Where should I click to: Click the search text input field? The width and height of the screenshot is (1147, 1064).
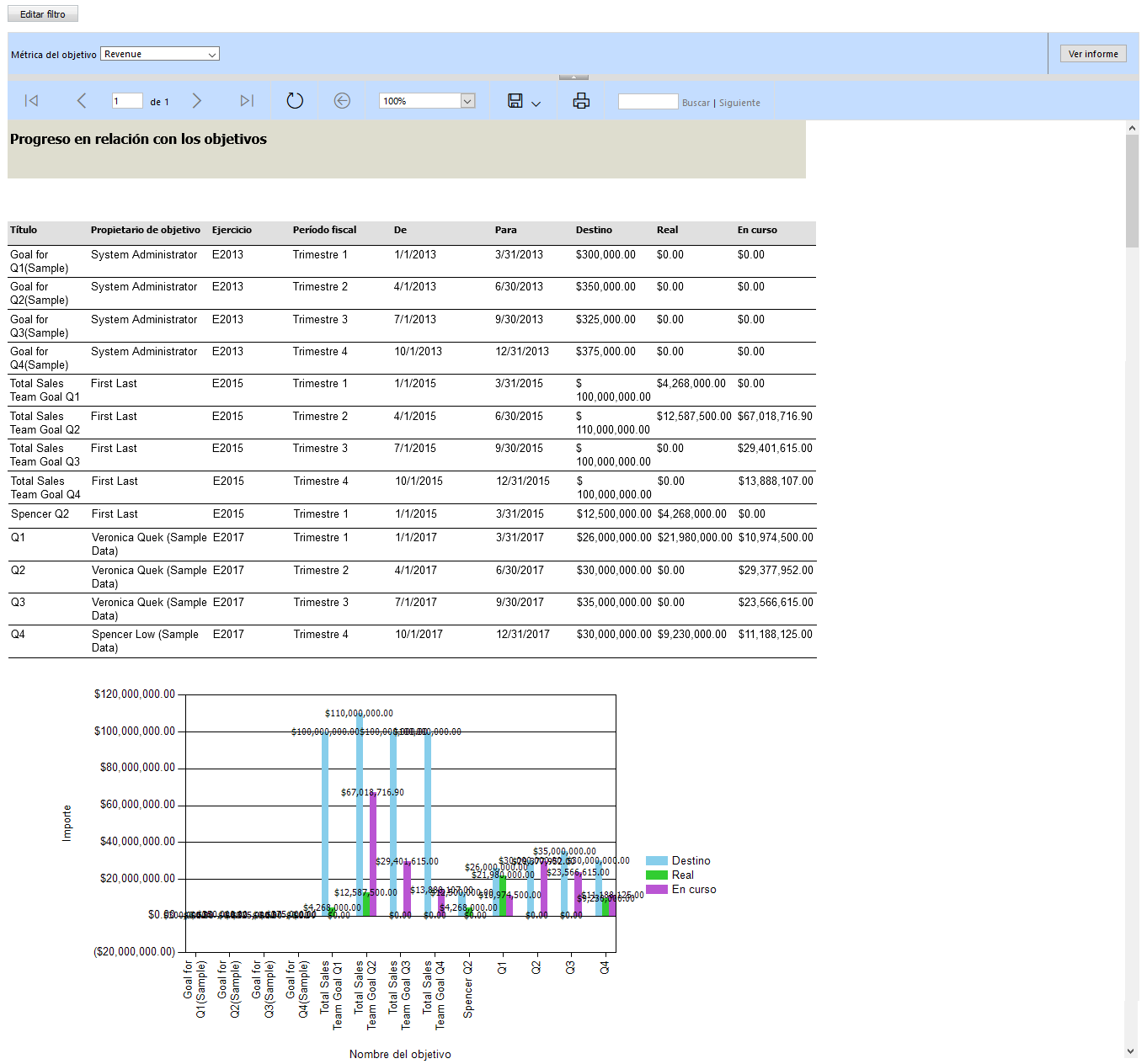coord(648,102)
